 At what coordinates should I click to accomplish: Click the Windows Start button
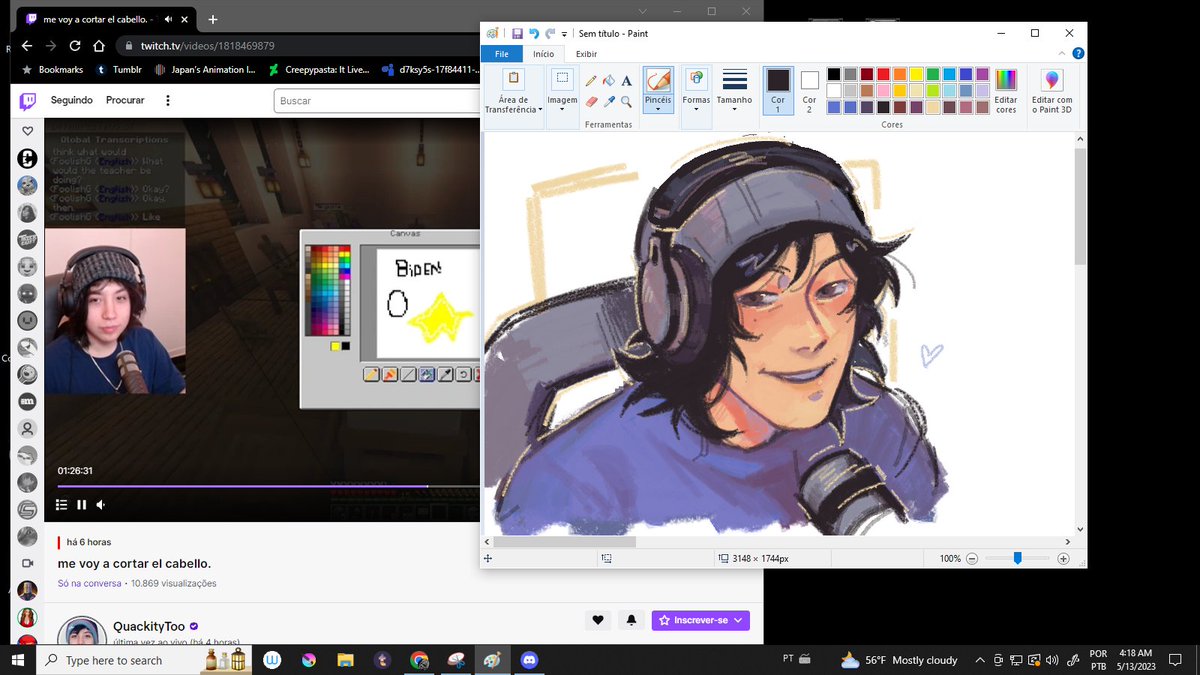coord(18,660)
